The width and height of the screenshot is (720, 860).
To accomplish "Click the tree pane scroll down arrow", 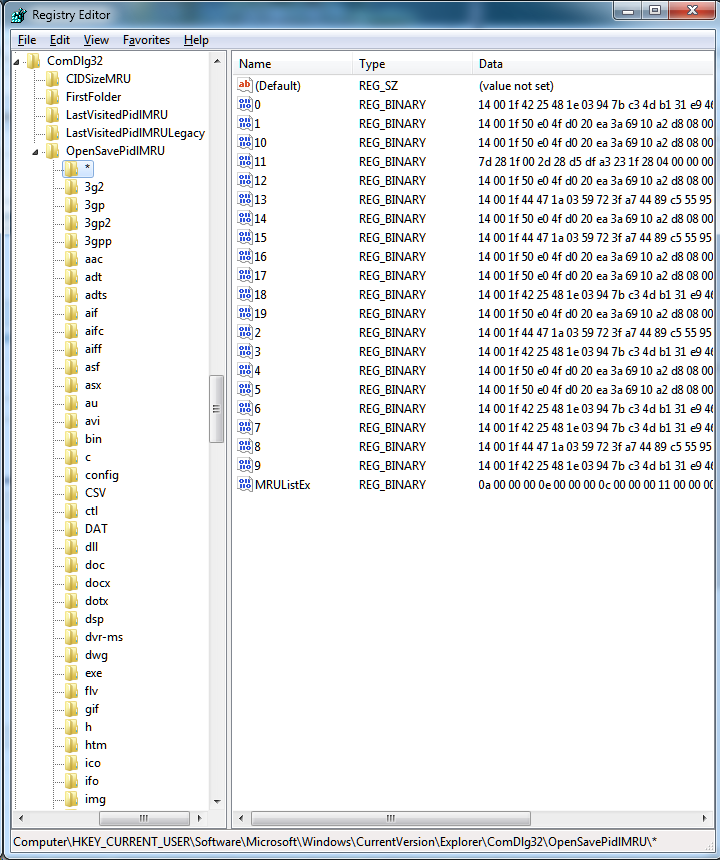I will 217,801.
